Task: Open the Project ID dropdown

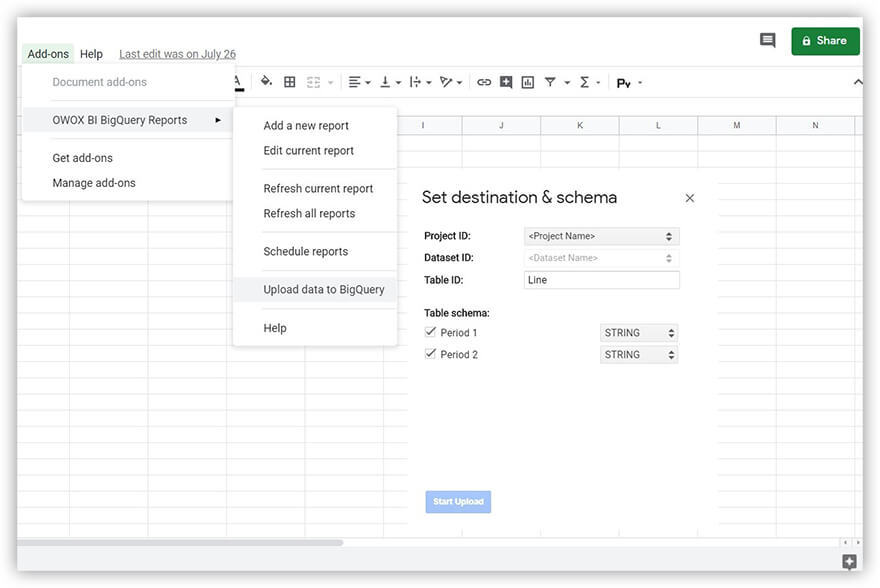Action: click(x=602, y=236)
